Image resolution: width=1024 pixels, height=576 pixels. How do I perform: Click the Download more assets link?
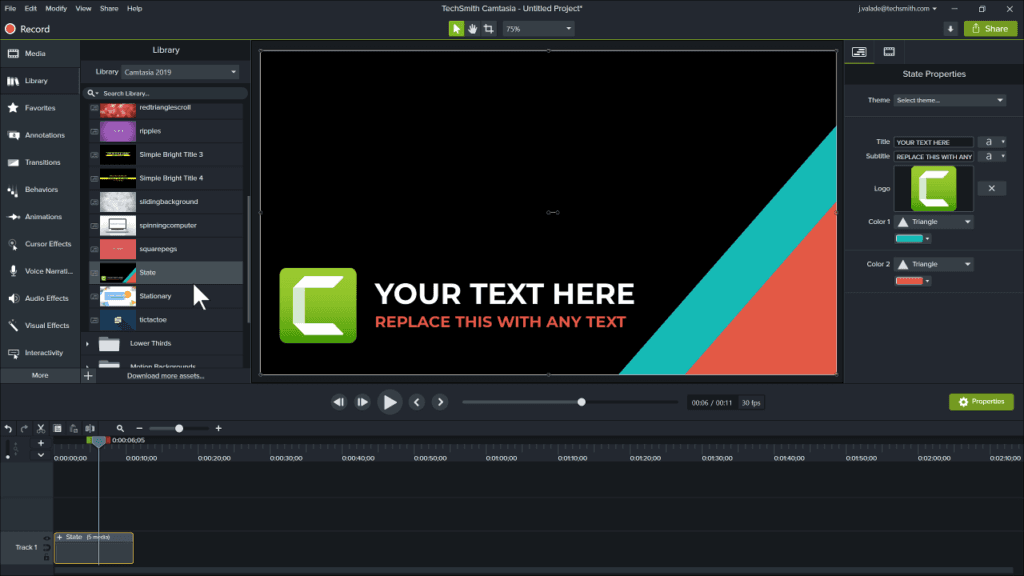[165, 376]
